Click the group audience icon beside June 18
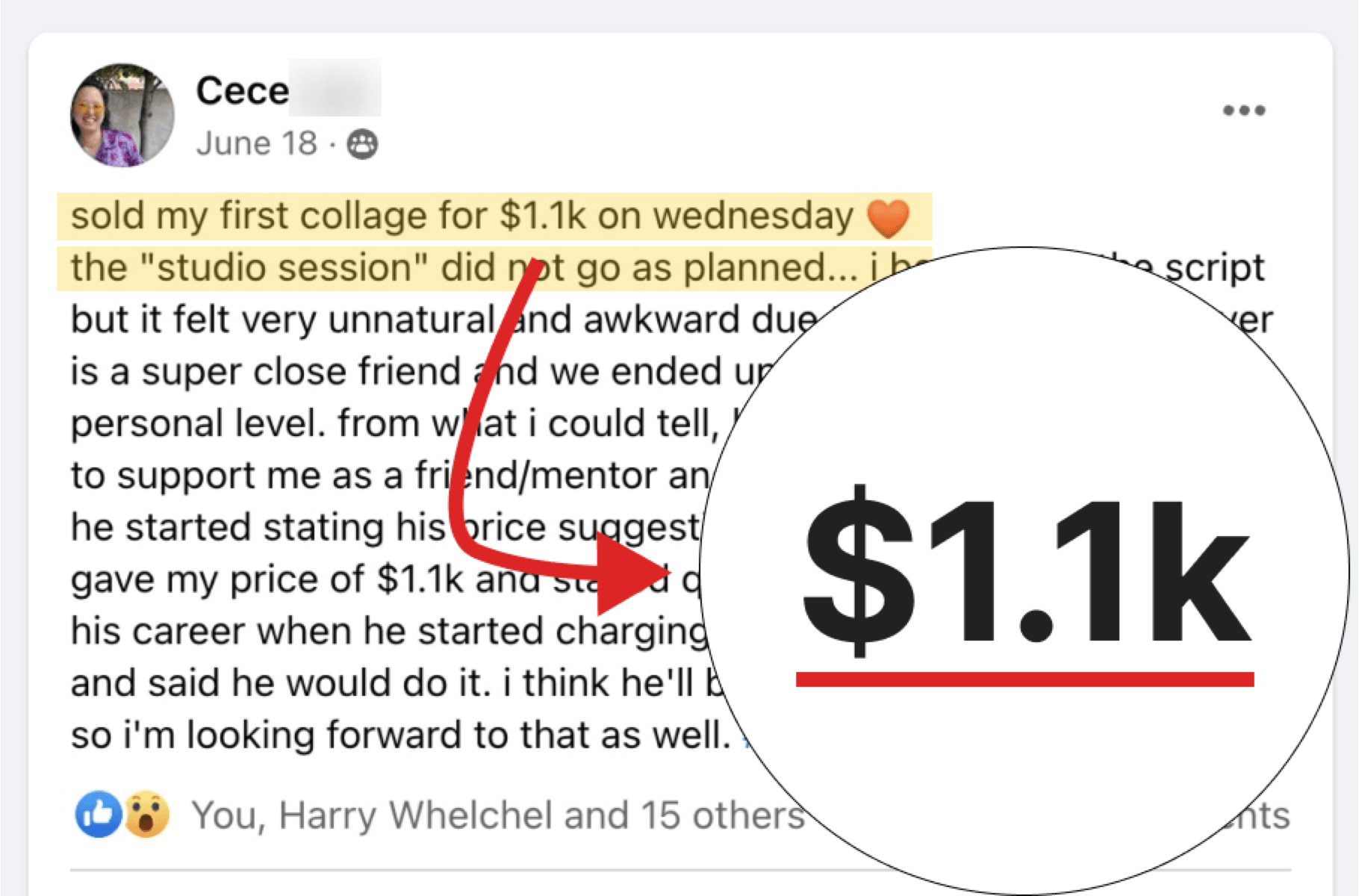 pos(362,144)
